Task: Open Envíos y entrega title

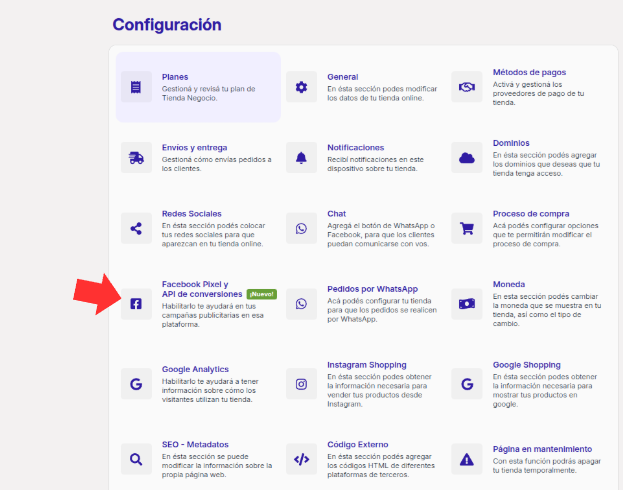Action: pos(194,147)
